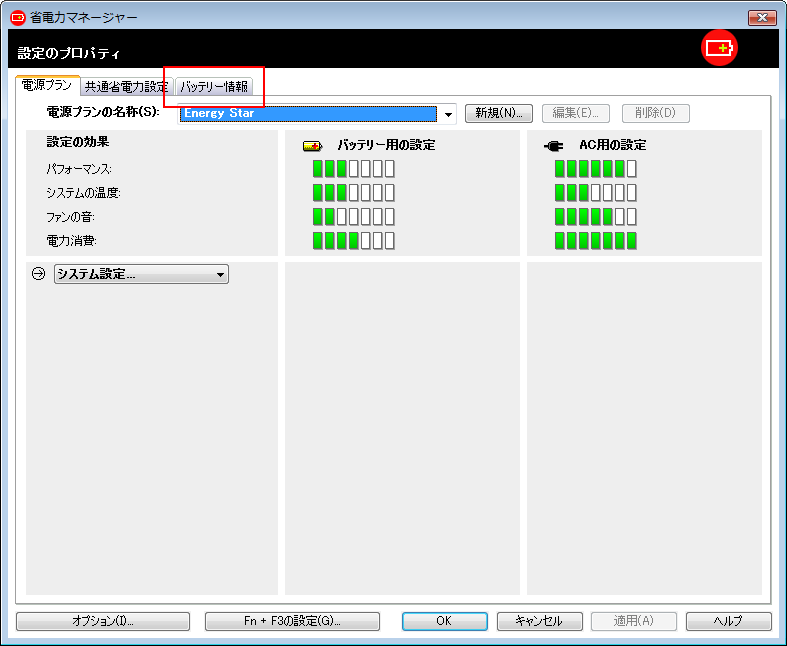Click the 電源プランの名称(S): label
The image size is (787, 646).
pos(103,112)
